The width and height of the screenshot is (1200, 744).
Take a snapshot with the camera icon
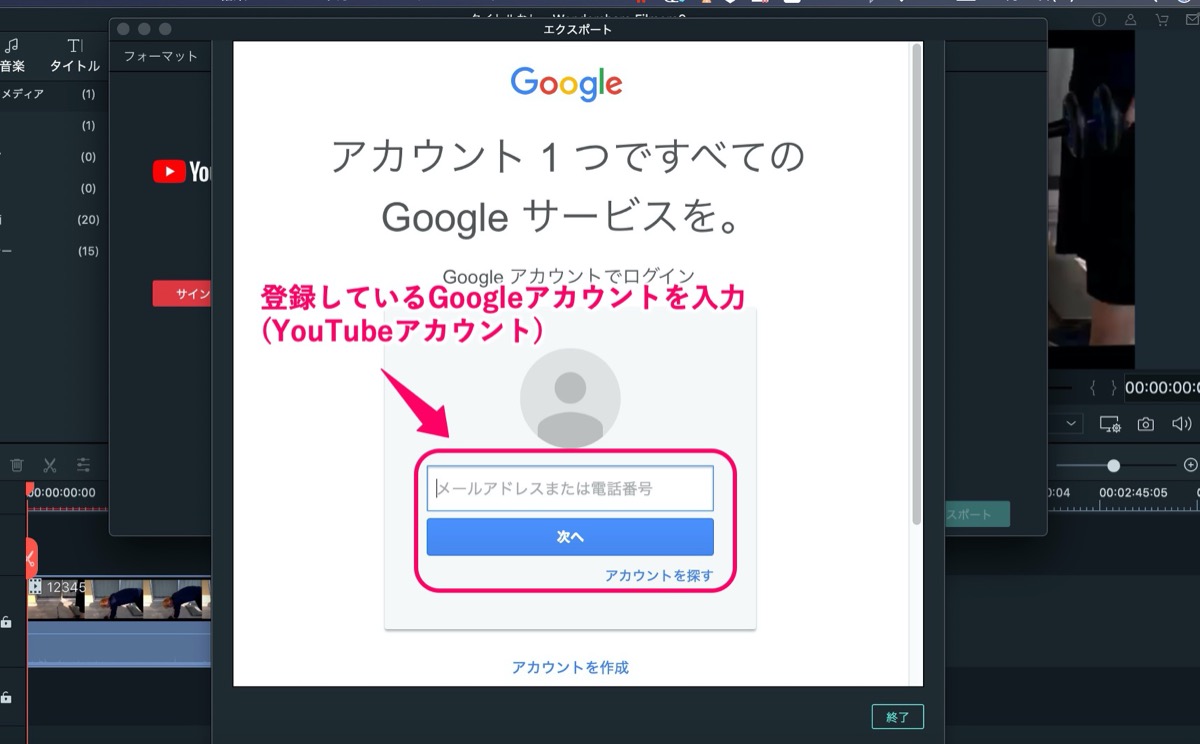click(1146, 424)
